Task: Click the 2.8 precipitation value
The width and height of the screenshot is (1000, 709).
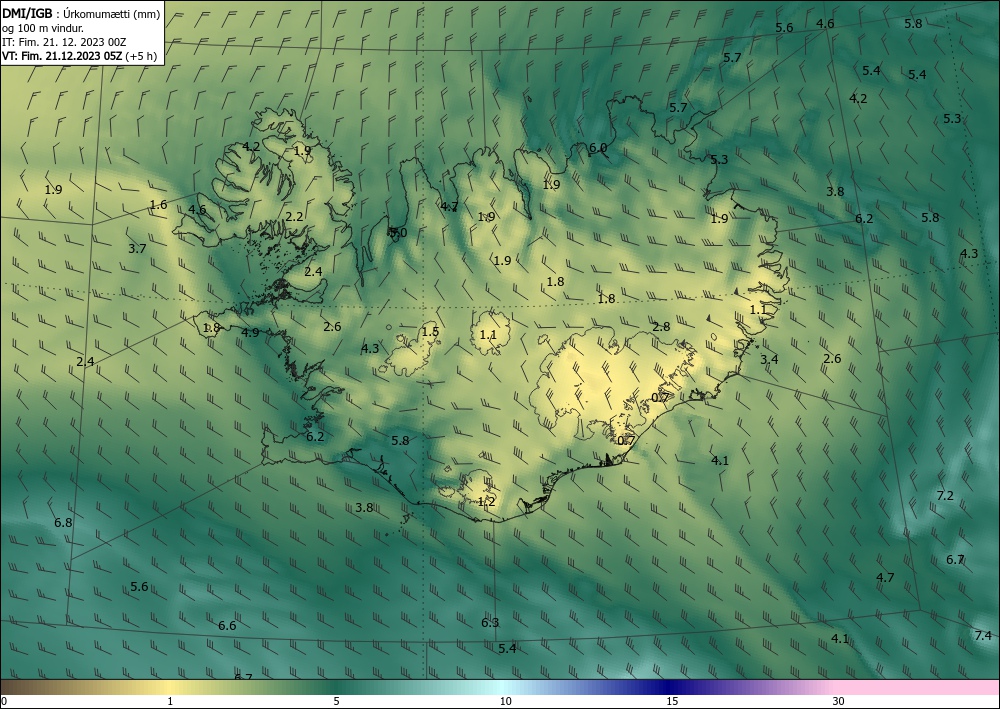Action: pos(661,326)
